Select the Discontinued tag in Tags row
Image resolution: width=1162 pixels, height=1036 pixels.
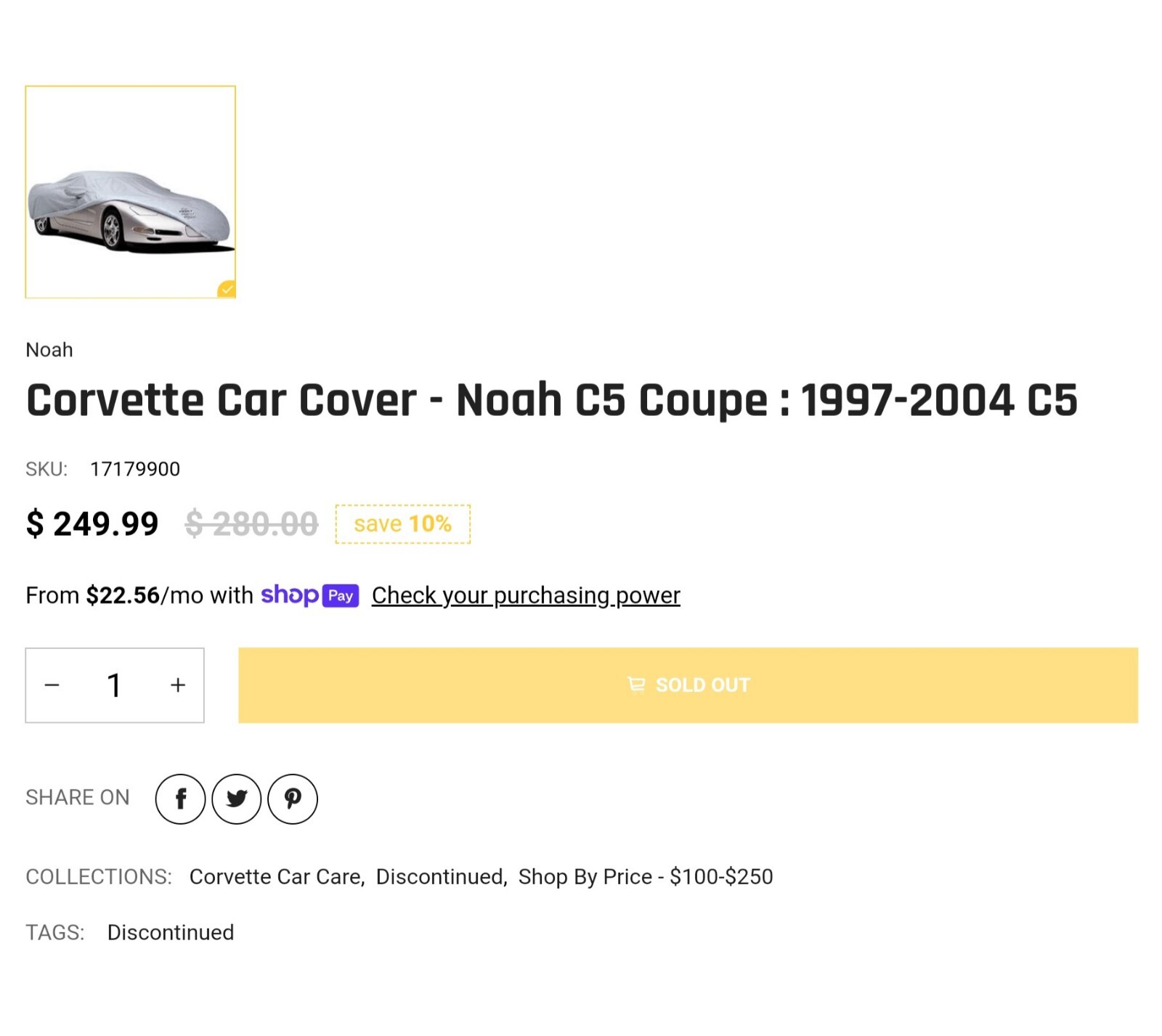click(171, 932)
